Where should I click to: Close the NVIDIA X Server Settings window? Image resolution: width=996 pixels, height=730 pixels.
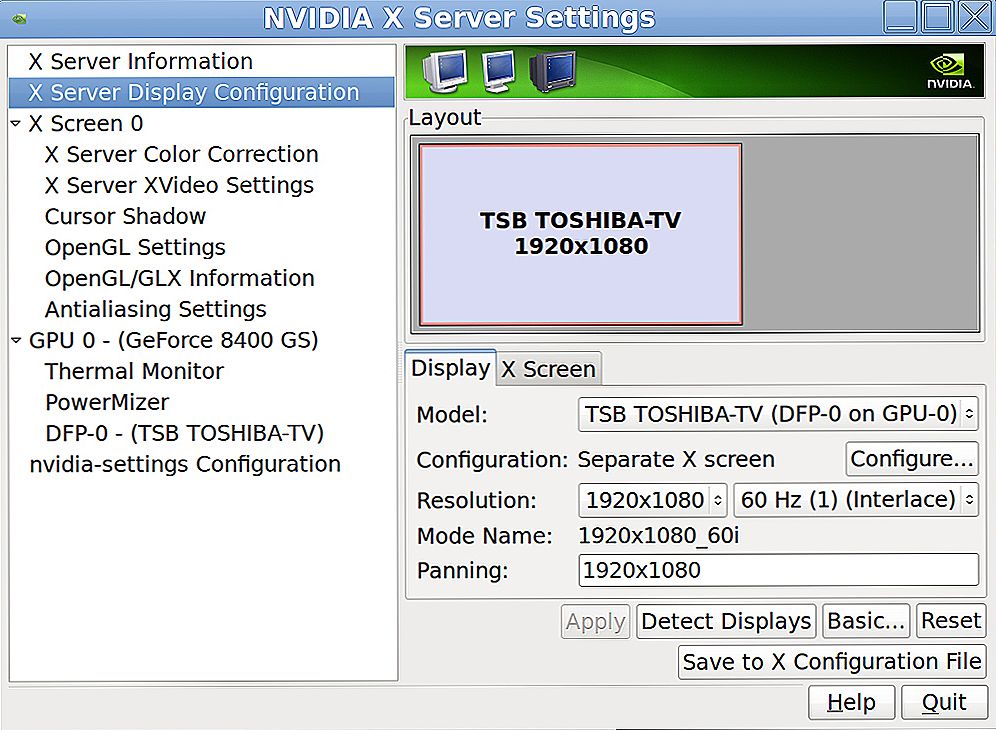974,17
